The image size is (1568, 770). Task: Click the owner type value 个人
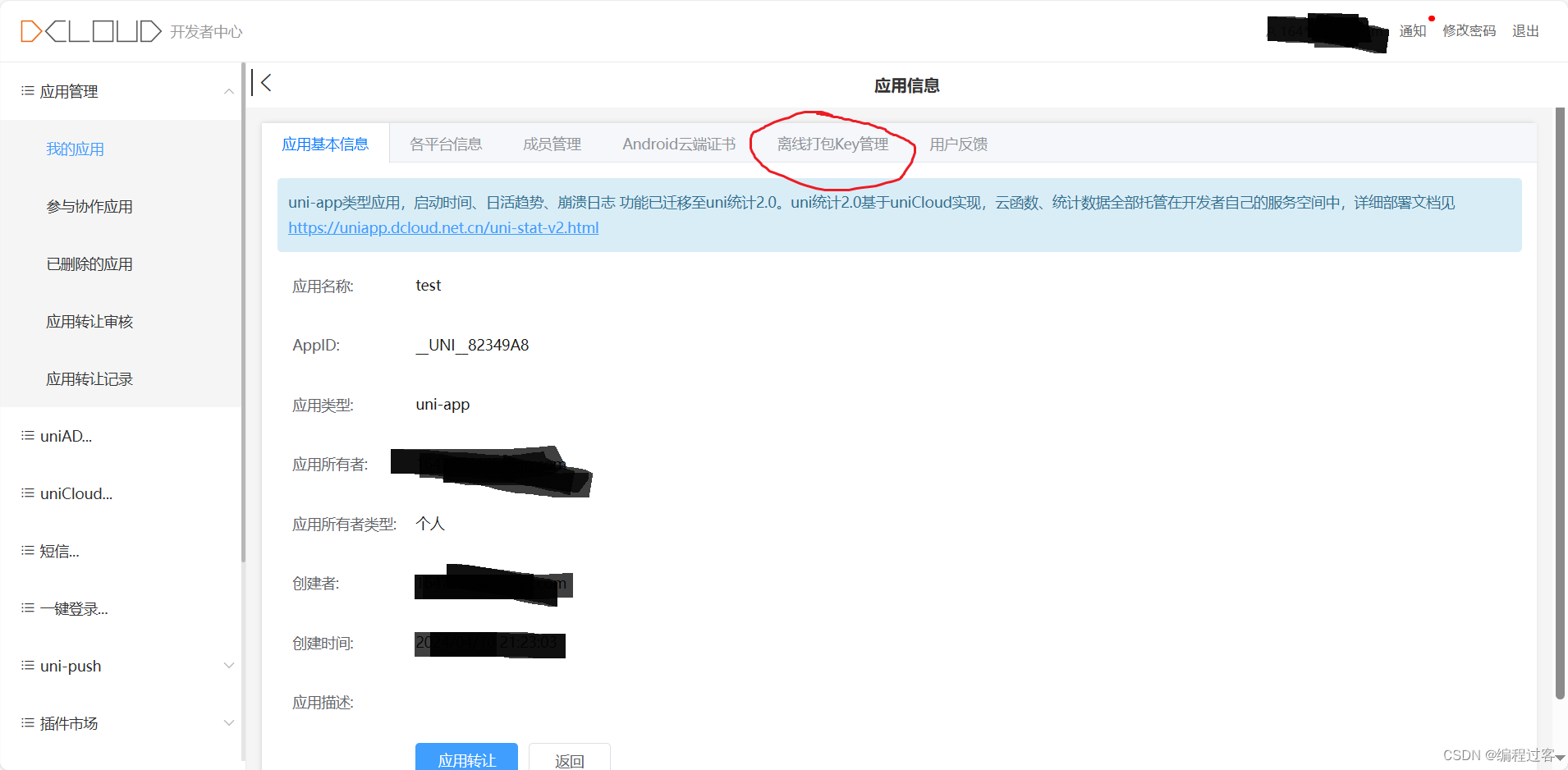430,524
